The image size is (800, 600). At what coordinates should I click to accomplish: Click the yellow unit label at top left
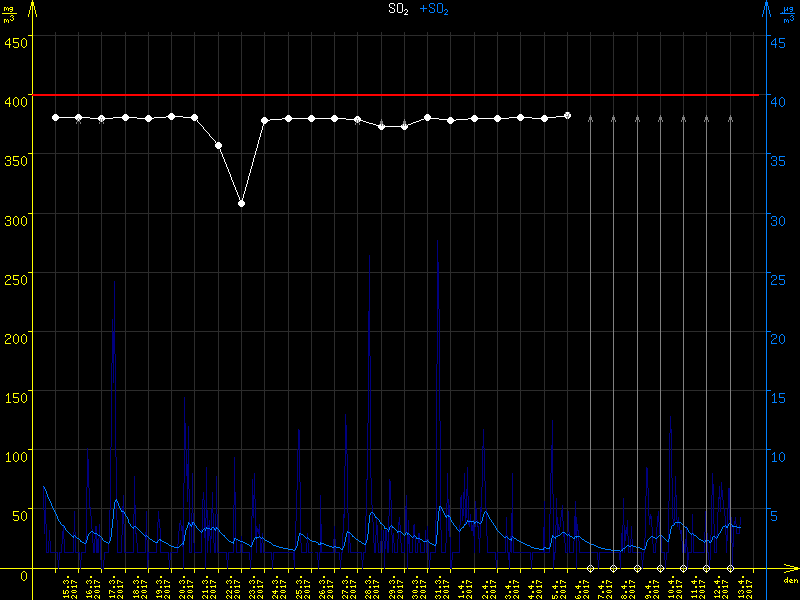(x=9, y=13)
